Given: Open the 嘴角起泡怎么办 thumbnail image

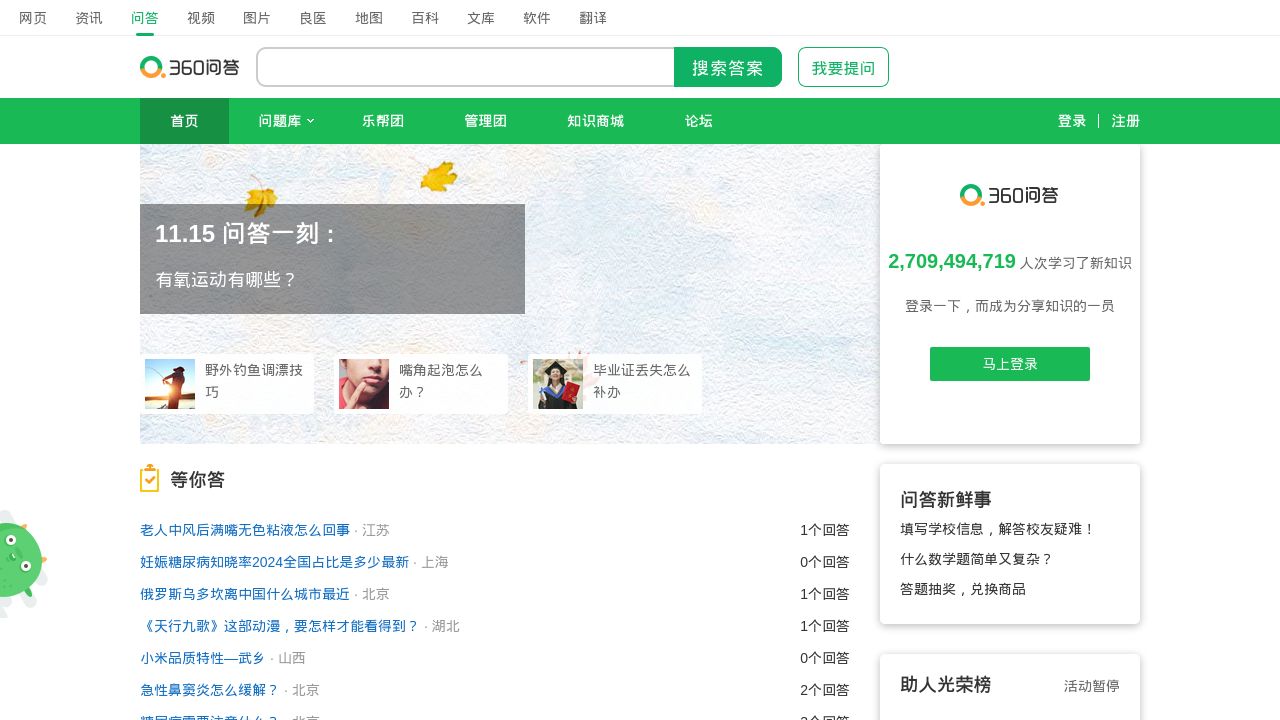Looking at the screenshot, I should coord(364,384).
